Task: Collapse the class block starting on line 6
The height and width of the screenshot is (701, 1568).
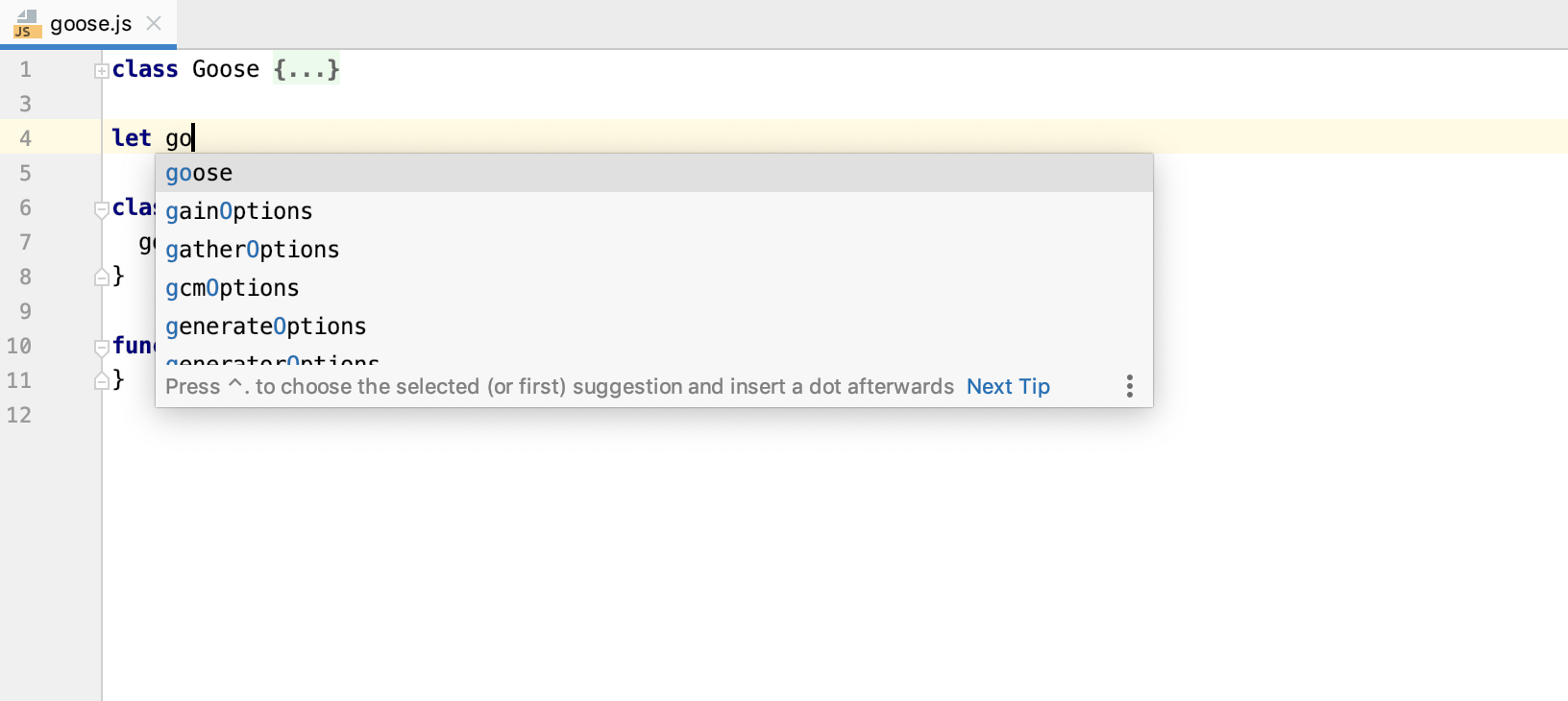Action: 101,208
